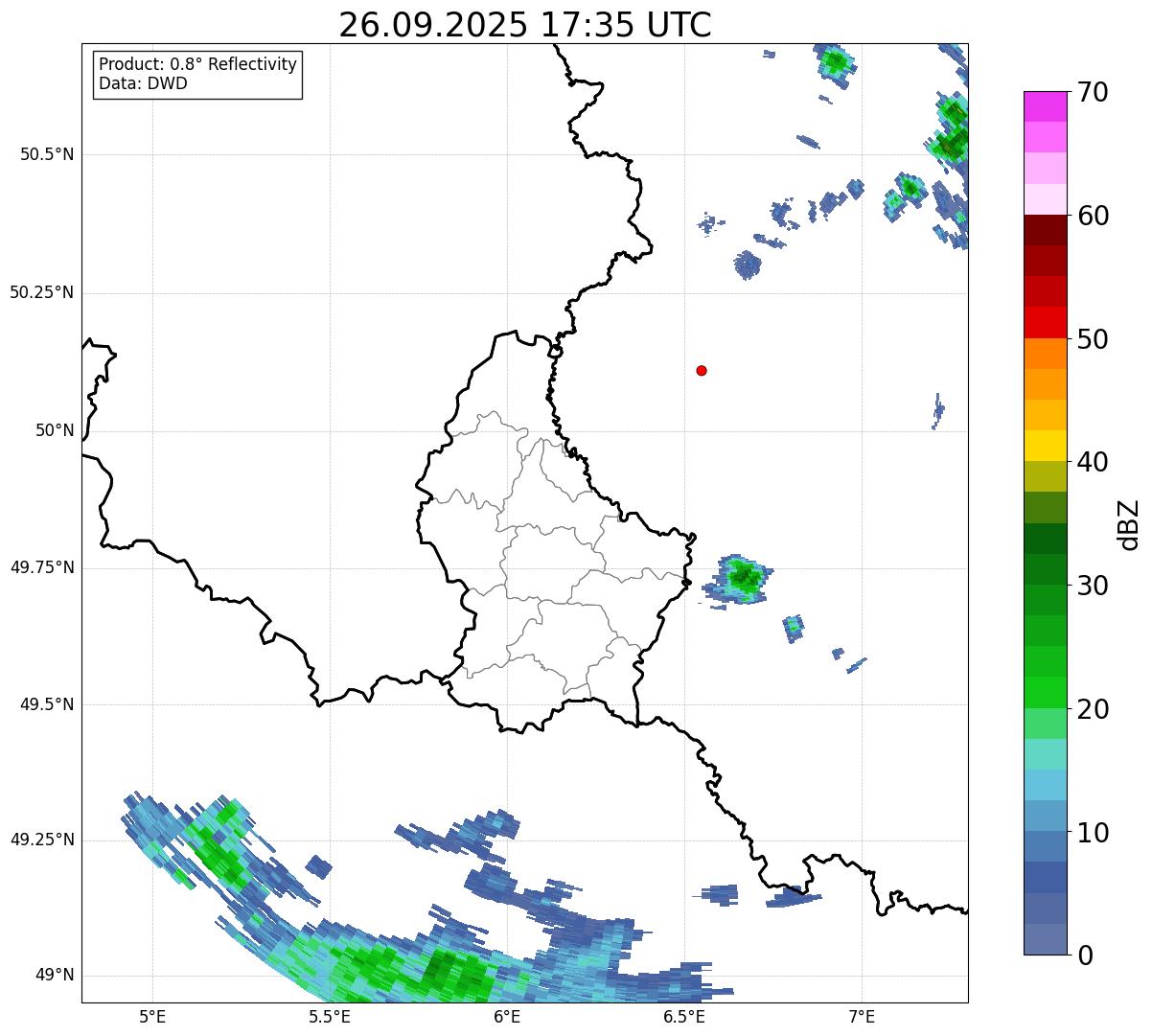Click the 49°N latitude tick label
1152x1036 pixels.
click(x=55, y=975)
